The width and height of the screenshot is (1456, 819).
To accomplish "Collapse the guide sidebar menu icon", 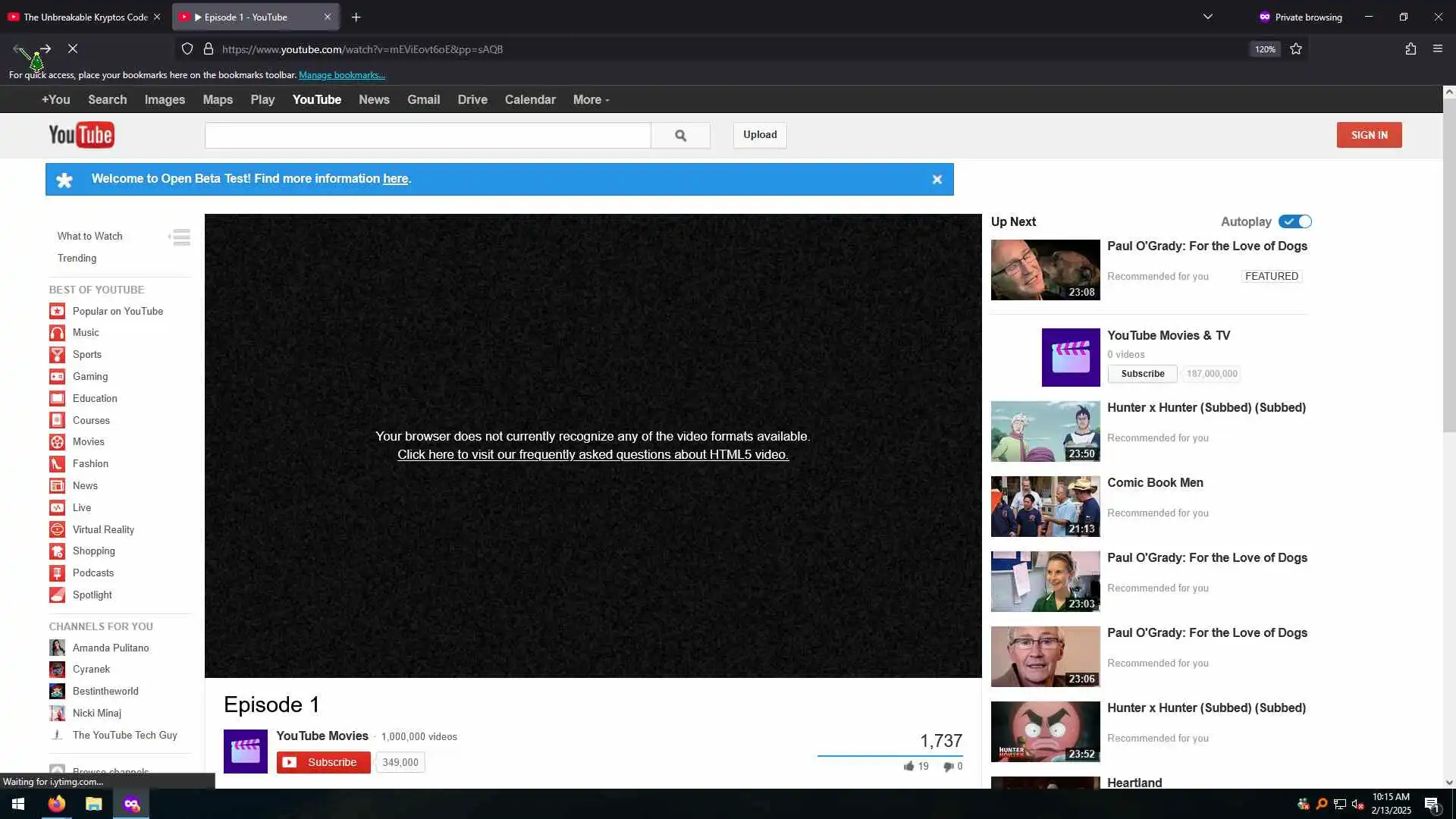I will [x=180, y=237].
